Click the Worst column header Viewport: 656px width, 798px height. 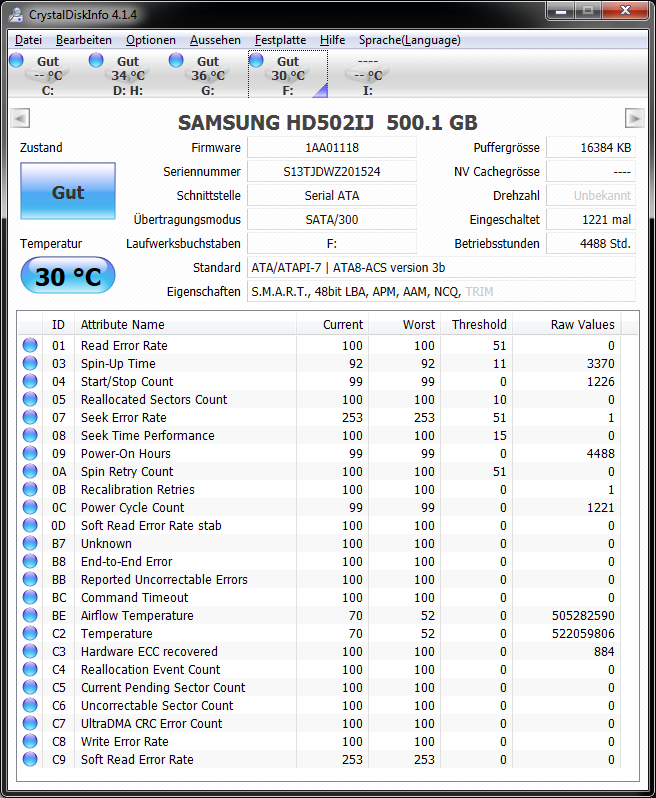pyautogui.click(x=405, y=324)
